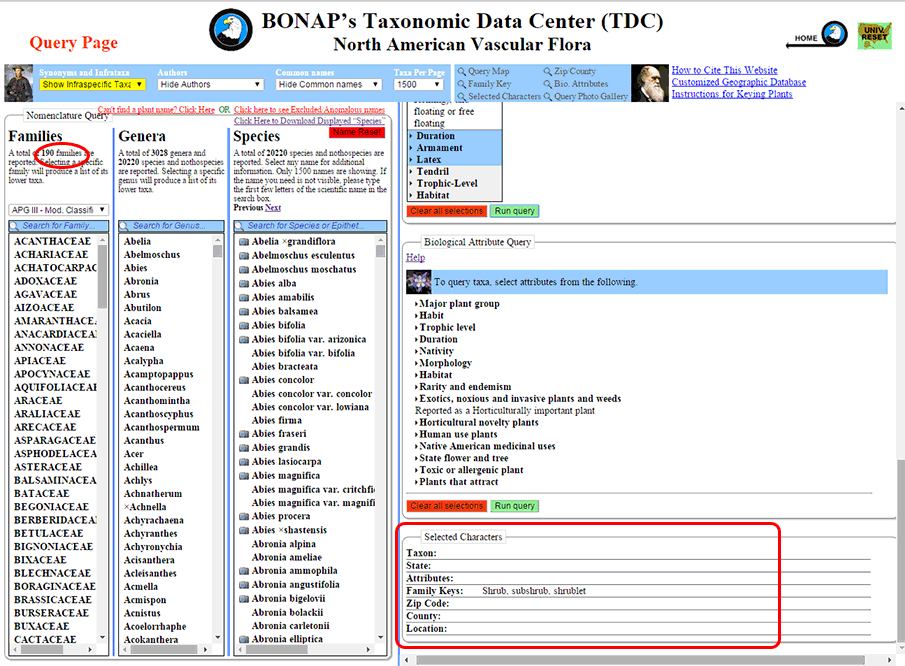The width and height of the screenshot is (905, 666).
Task: Open the Taxa Per Page 1500 dropdown
Action: tap(418, 84)
